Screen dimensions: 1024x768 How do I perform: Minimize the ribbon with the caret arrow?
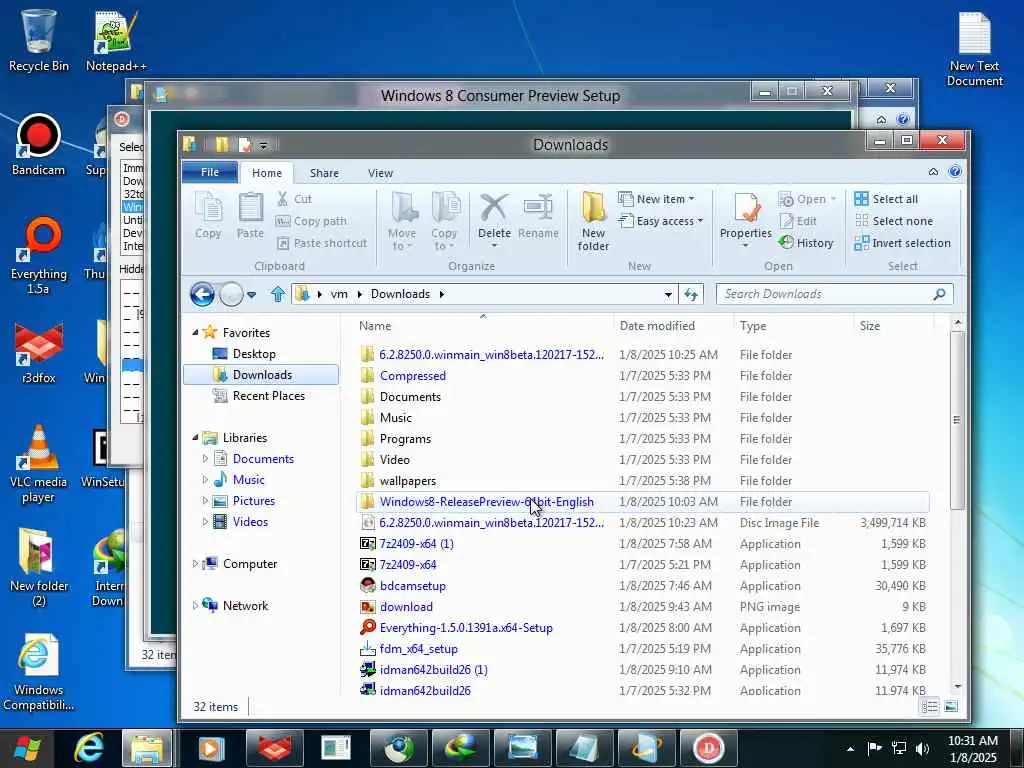click(933, 172)
